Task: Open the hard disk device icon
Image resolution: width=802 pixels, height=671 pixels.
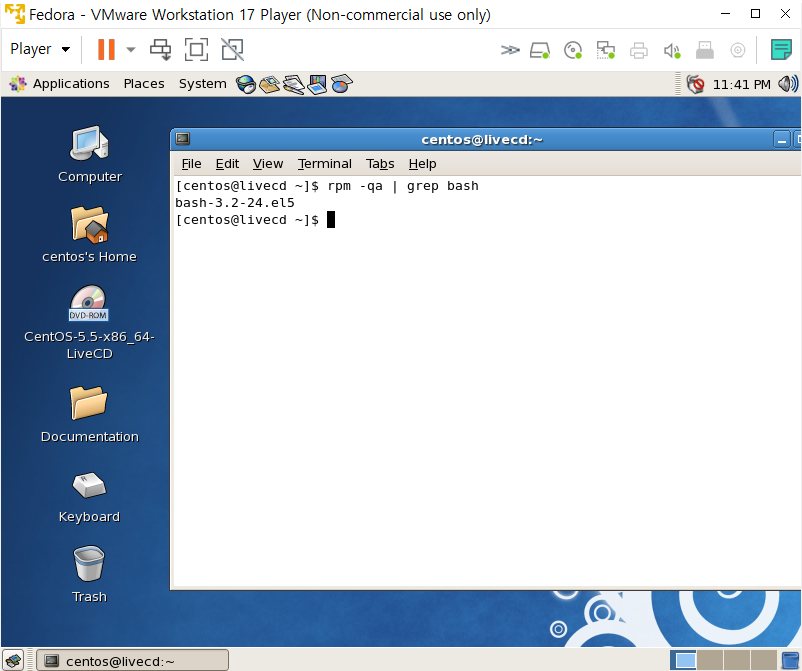Action: (x=540, y=50)
